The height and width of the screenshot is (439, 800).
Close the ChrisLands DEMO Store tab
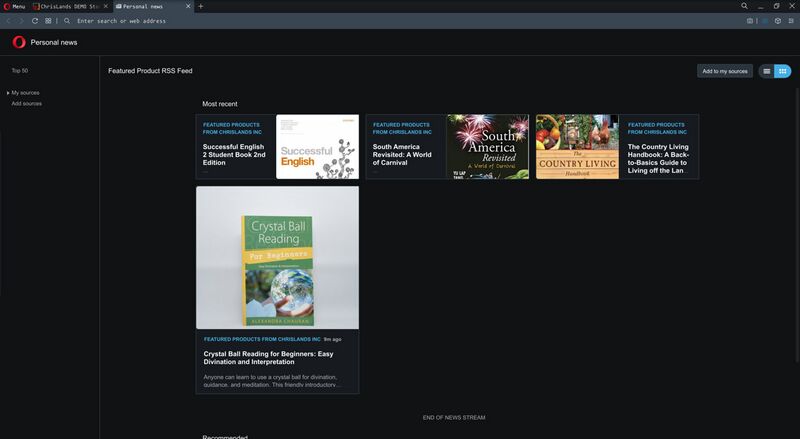106,6
